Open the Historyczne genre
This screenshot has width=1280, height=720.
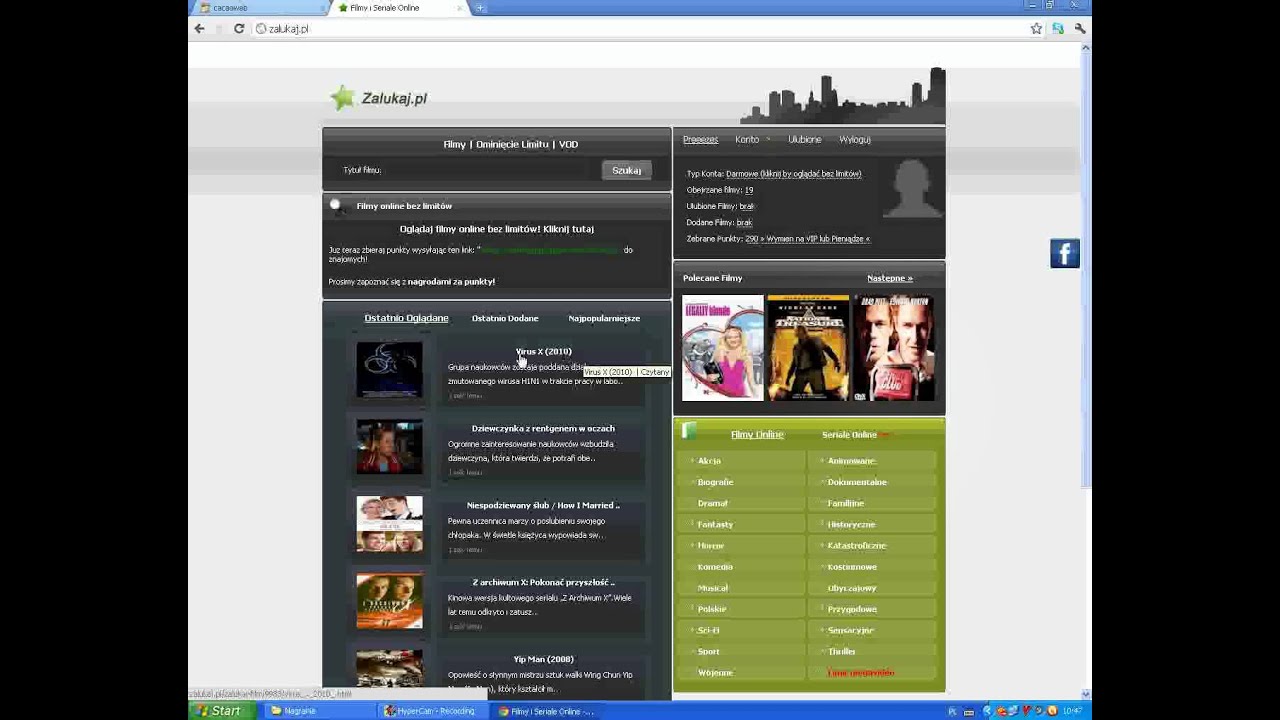tap(851, 525)
